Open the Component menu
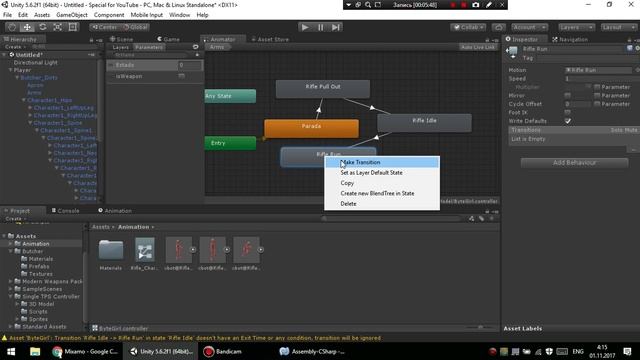Screen dimensions: 640x360 (x=109, y=15)
